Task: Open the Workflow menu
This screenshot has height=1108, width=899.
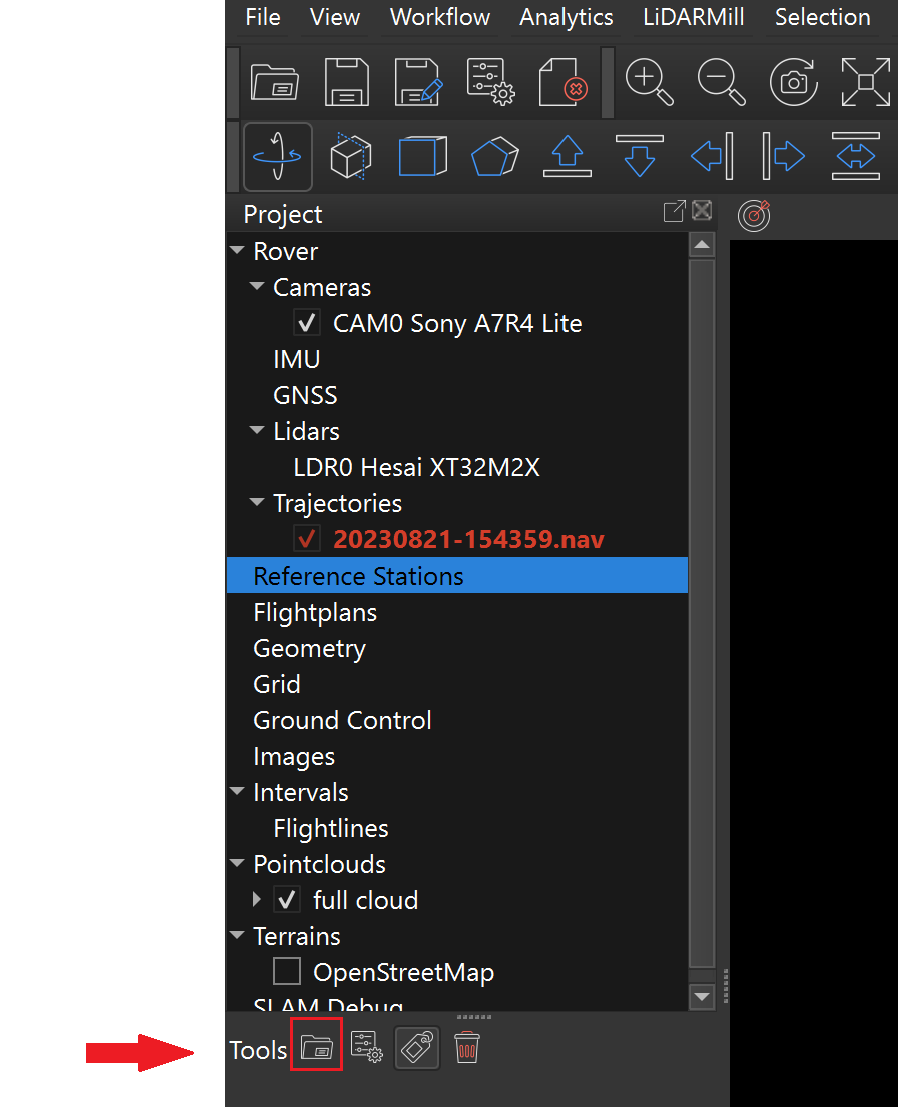Action: click(x=440, y=17)
